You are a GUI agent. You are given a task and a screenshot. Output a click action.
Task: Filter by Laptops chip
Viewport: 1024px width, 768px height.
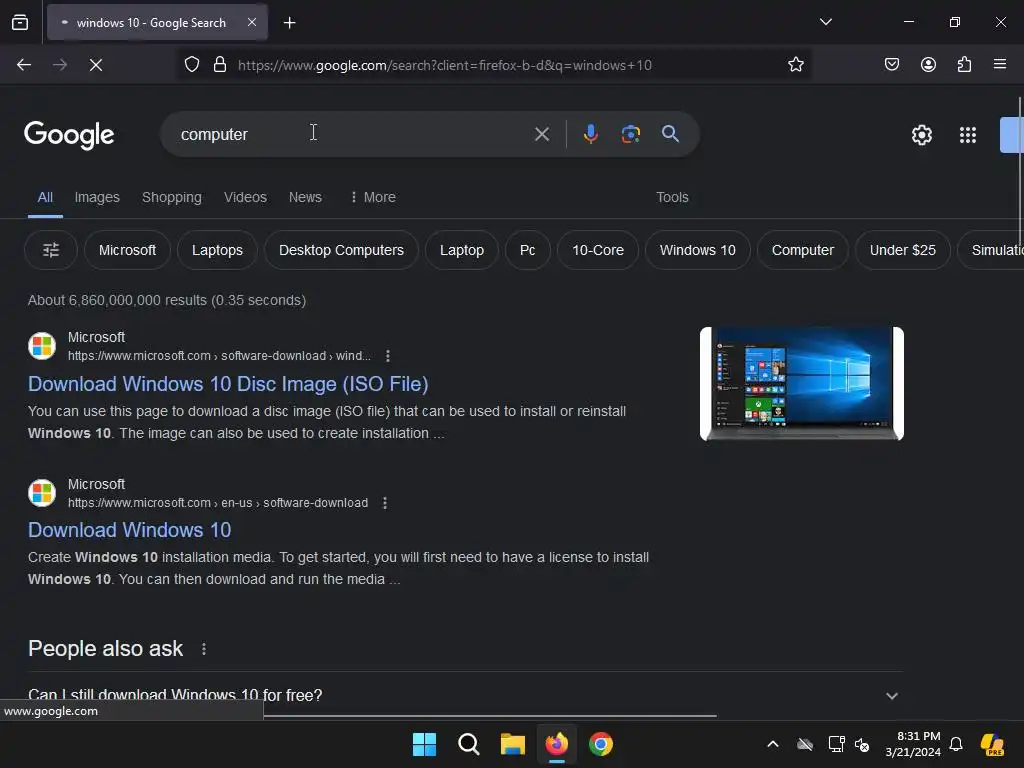[x=217, y=250]
